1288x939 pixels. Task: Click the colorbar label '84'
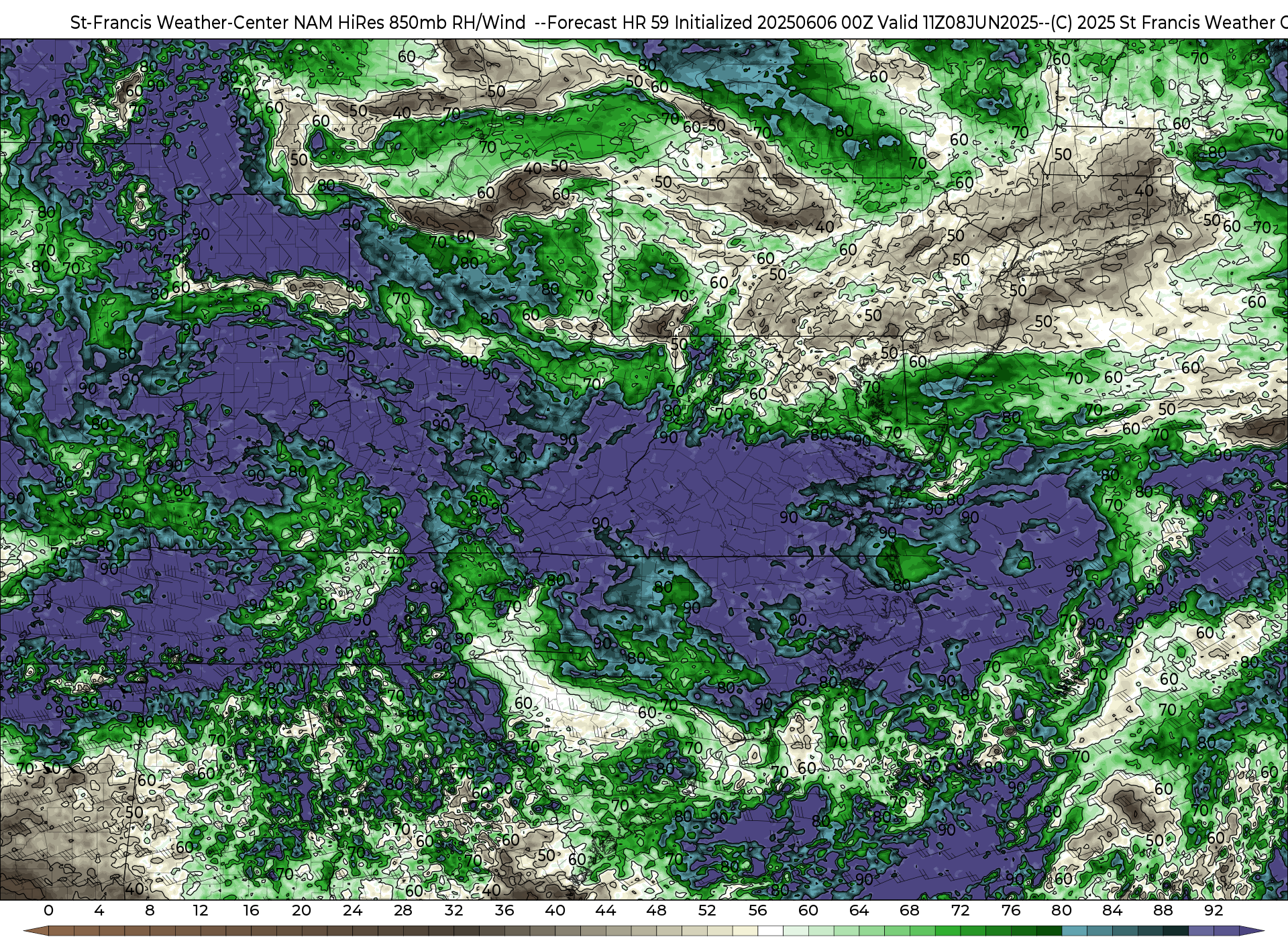(x=1112, y=911)
